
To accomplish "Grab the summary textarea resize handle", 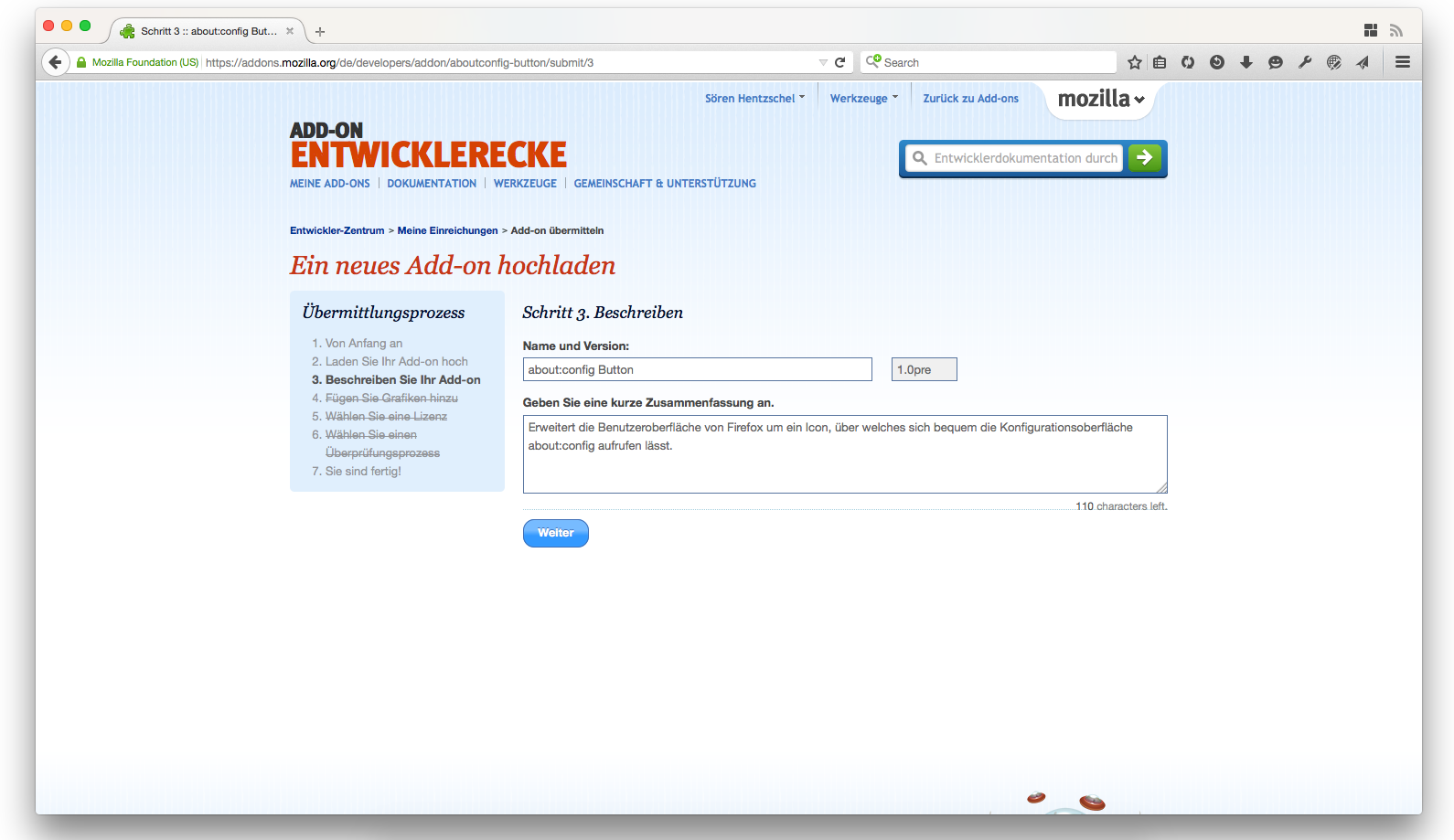I will pos(1161,487).
